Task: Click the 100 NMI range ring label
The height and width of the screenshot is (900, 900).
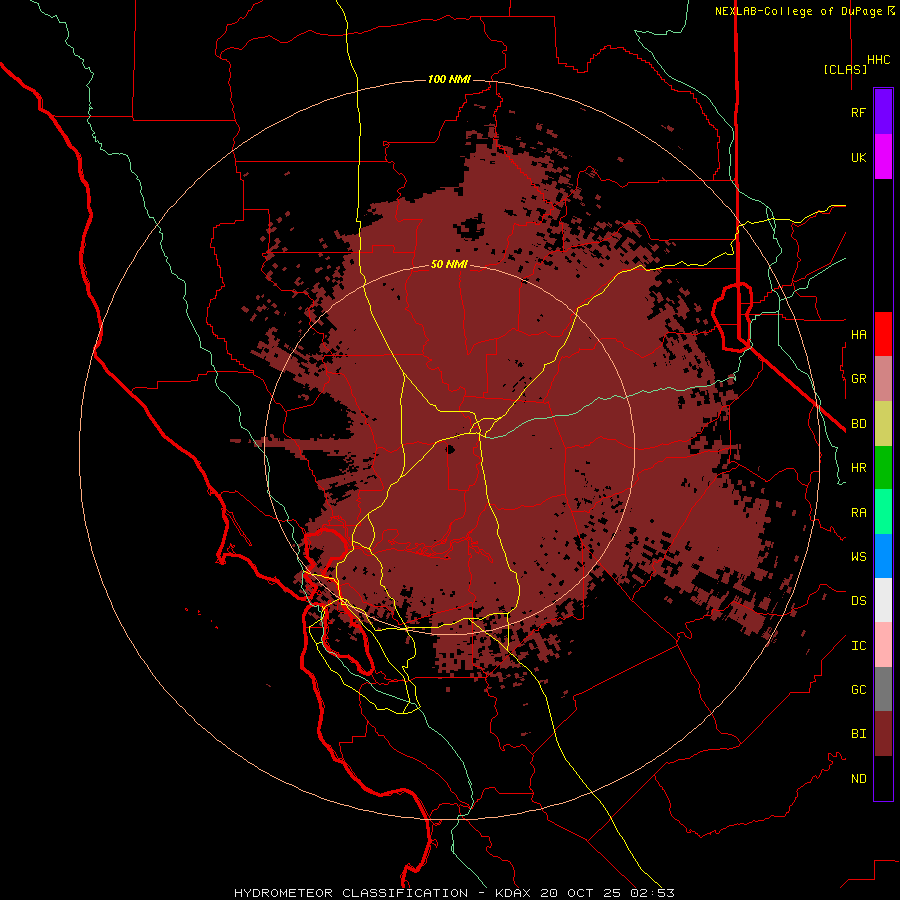Action: coord(449,79)
